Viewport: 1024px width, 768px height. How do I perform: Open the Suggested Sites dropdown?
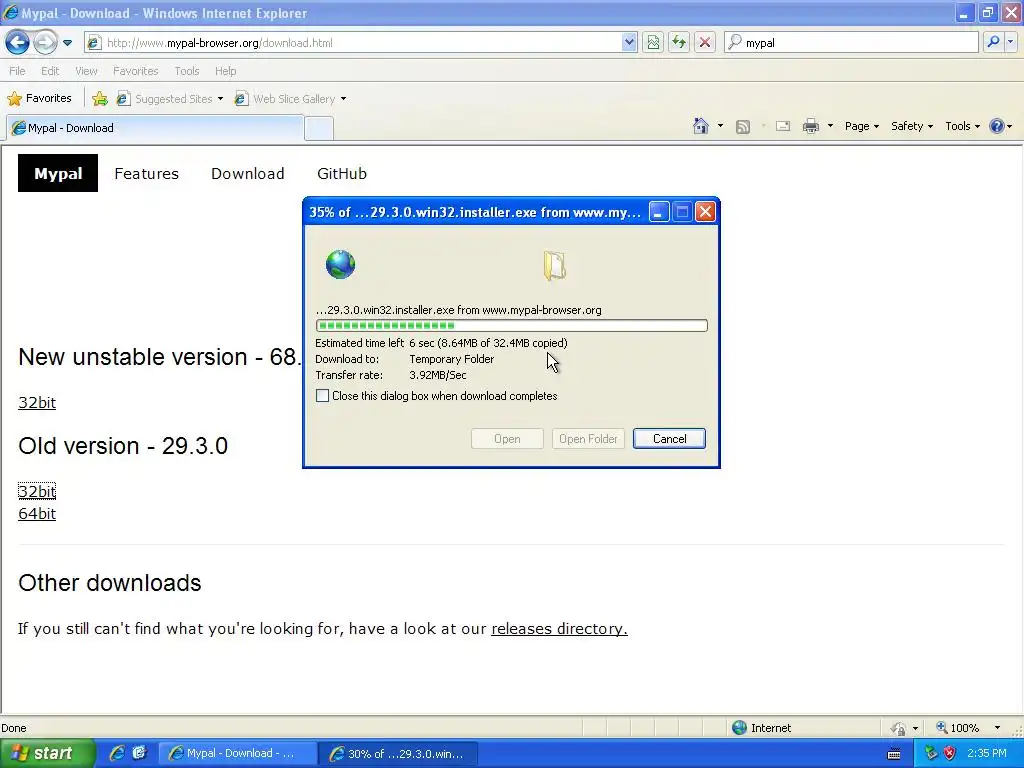tap(170, 99)
